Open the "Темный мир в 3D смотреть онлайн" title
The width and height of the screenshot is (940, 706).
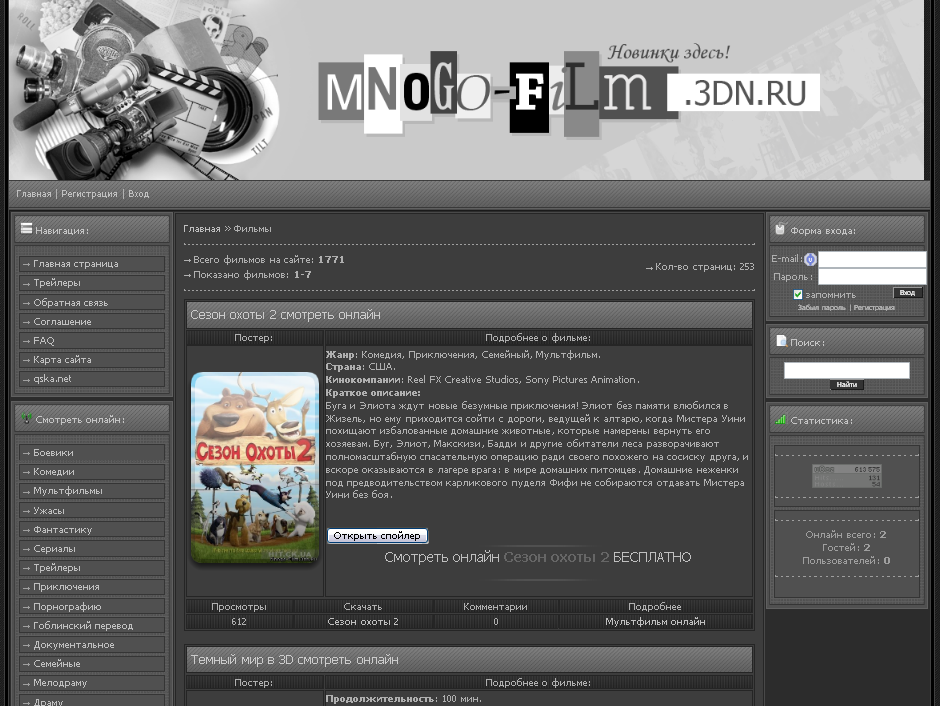pos(294,660)
